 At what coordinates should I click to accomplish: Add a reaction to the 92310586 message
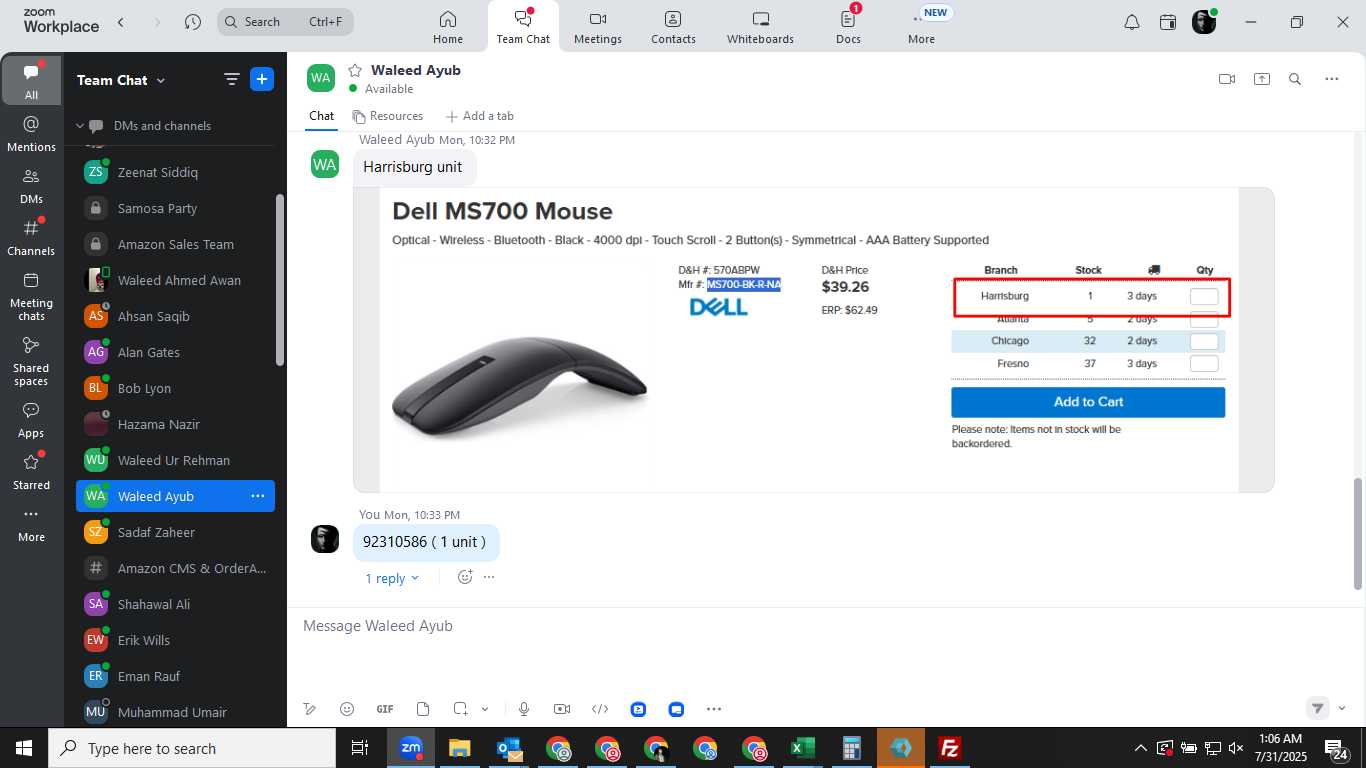pos(465,577)
